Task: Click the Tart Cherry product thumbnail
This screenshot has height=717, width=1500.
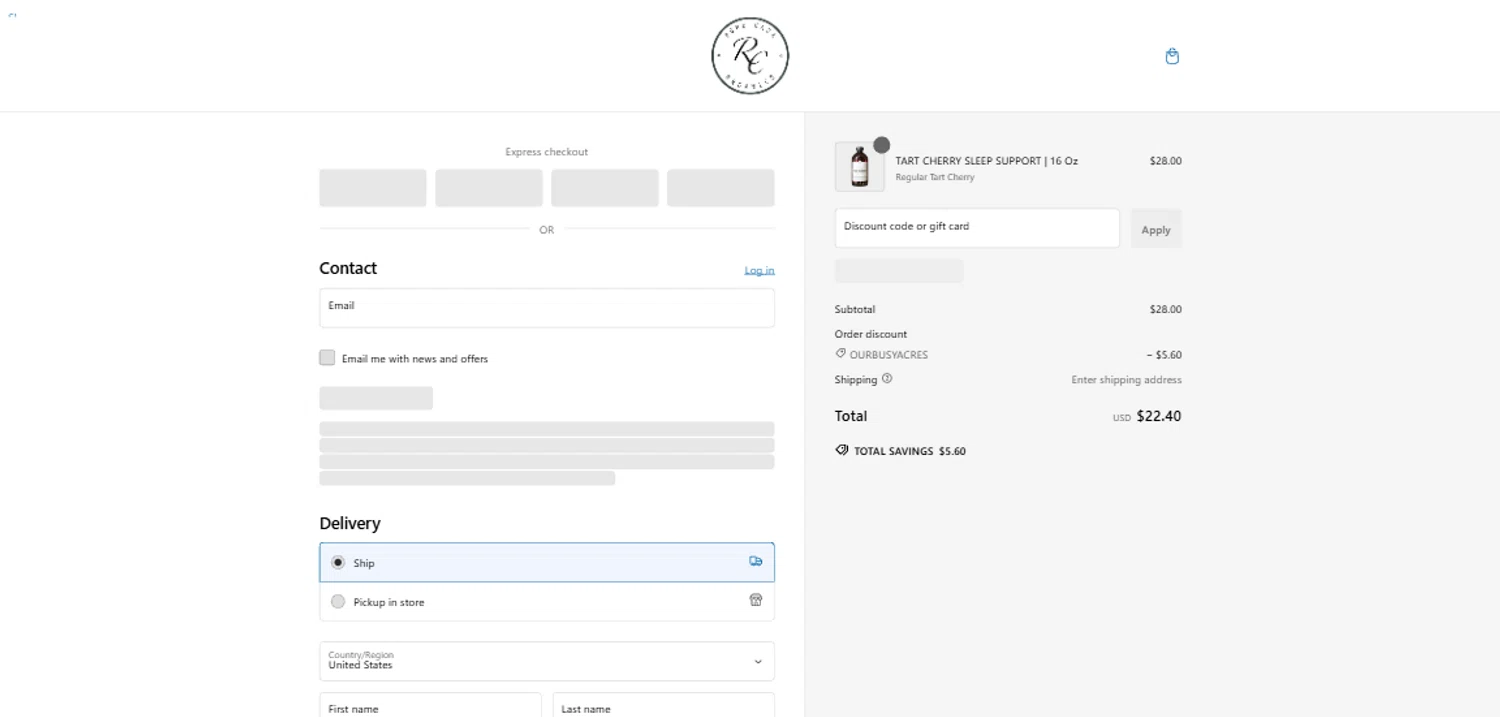Action: (859, 167)
